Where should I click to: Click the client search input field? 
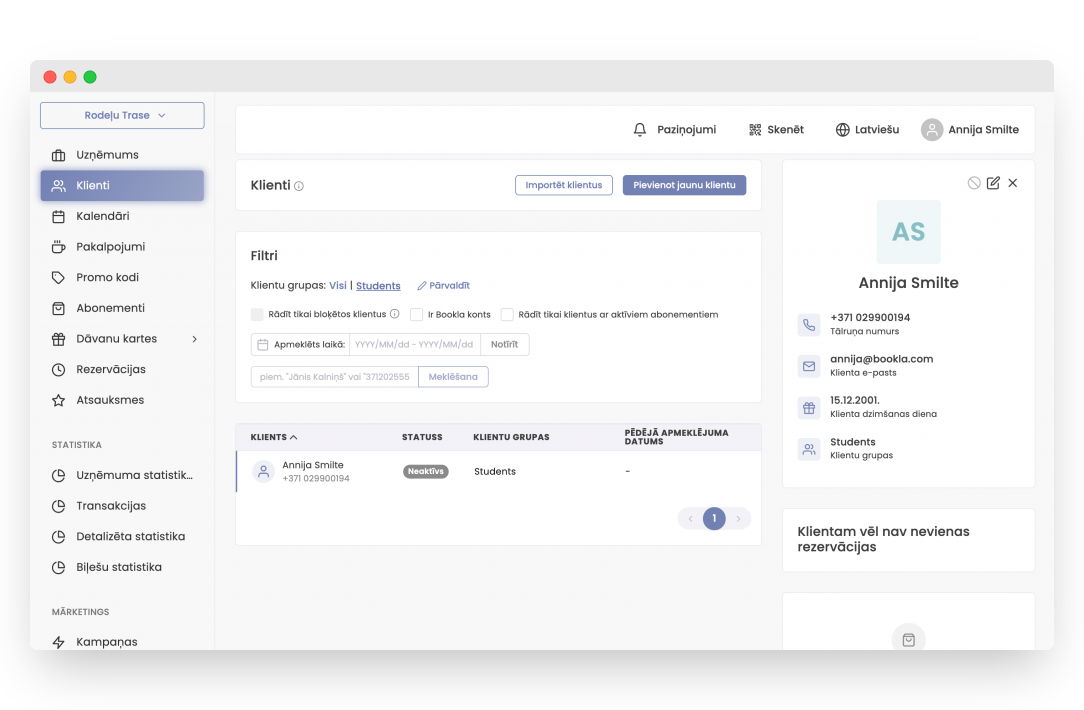coord(334,377)
